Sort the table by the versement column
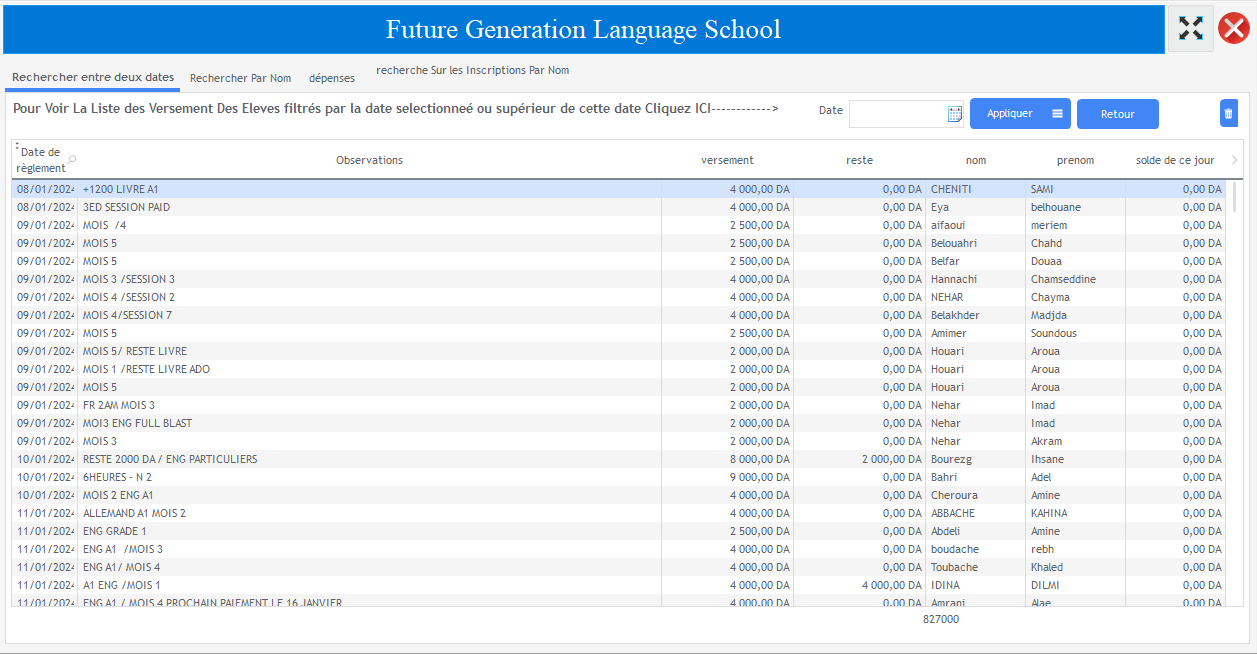The height and width of the screenshot is (654, 1257). pyautogui.click(x=727, y=159)
